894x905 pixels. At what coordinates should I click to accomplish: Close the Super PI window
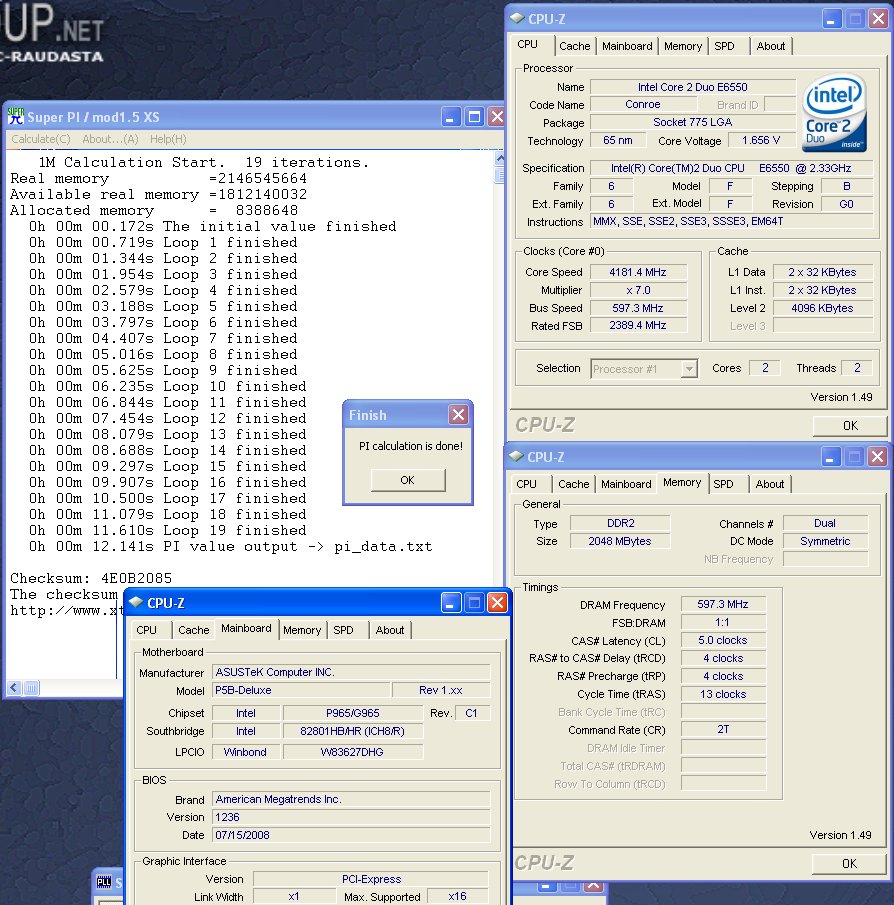(496, 117)
